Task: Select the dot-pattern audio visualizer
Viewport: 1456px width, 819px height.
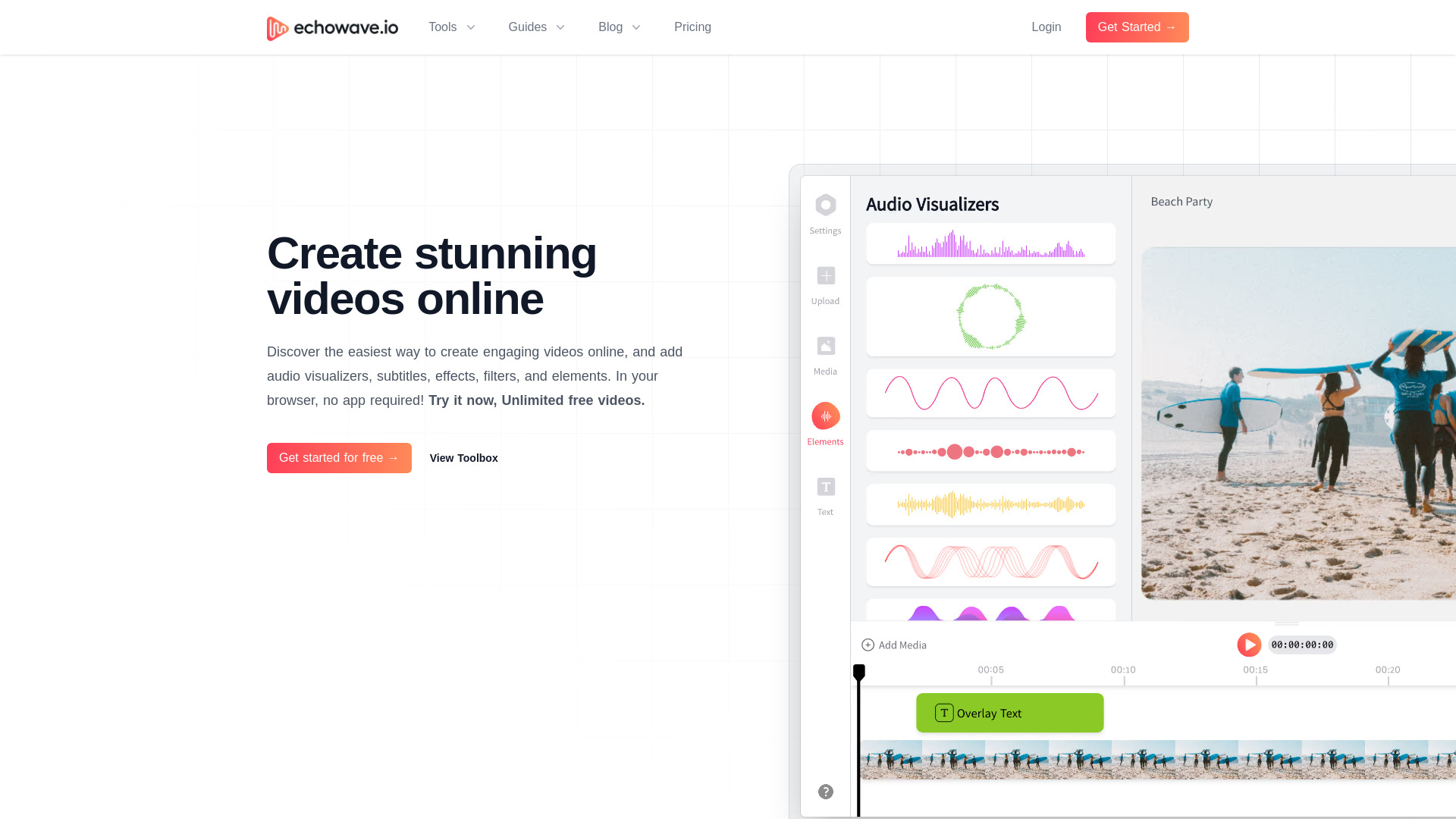Action: pos(990,452)
